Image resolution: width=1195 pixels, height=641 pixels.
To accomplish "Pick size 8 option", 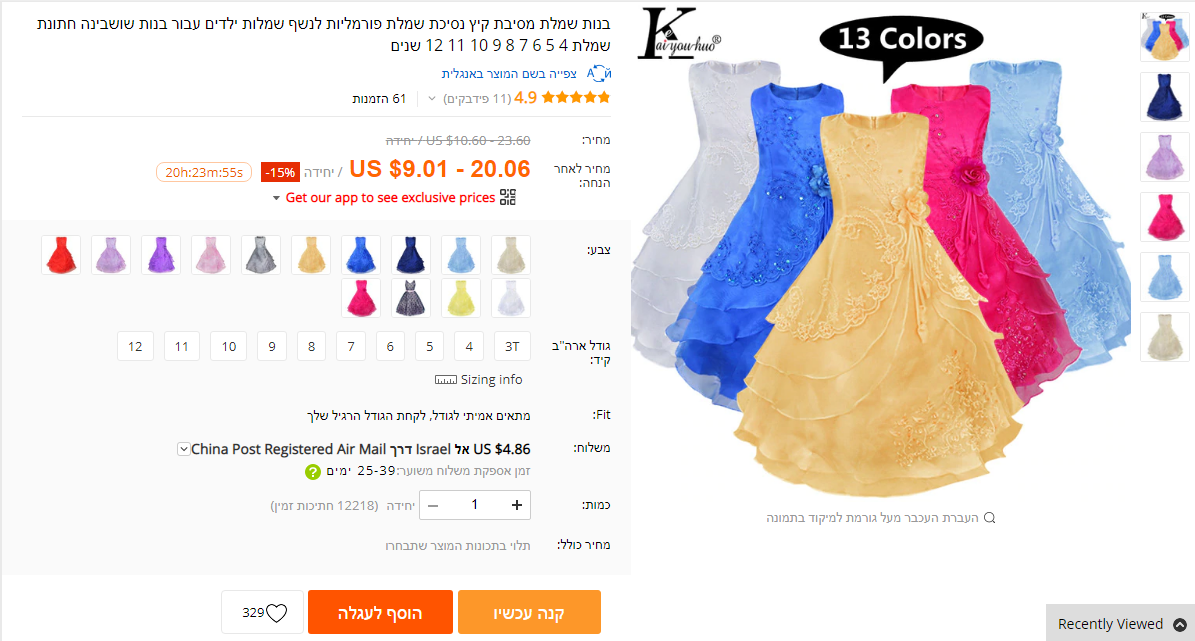I will 311,346.
